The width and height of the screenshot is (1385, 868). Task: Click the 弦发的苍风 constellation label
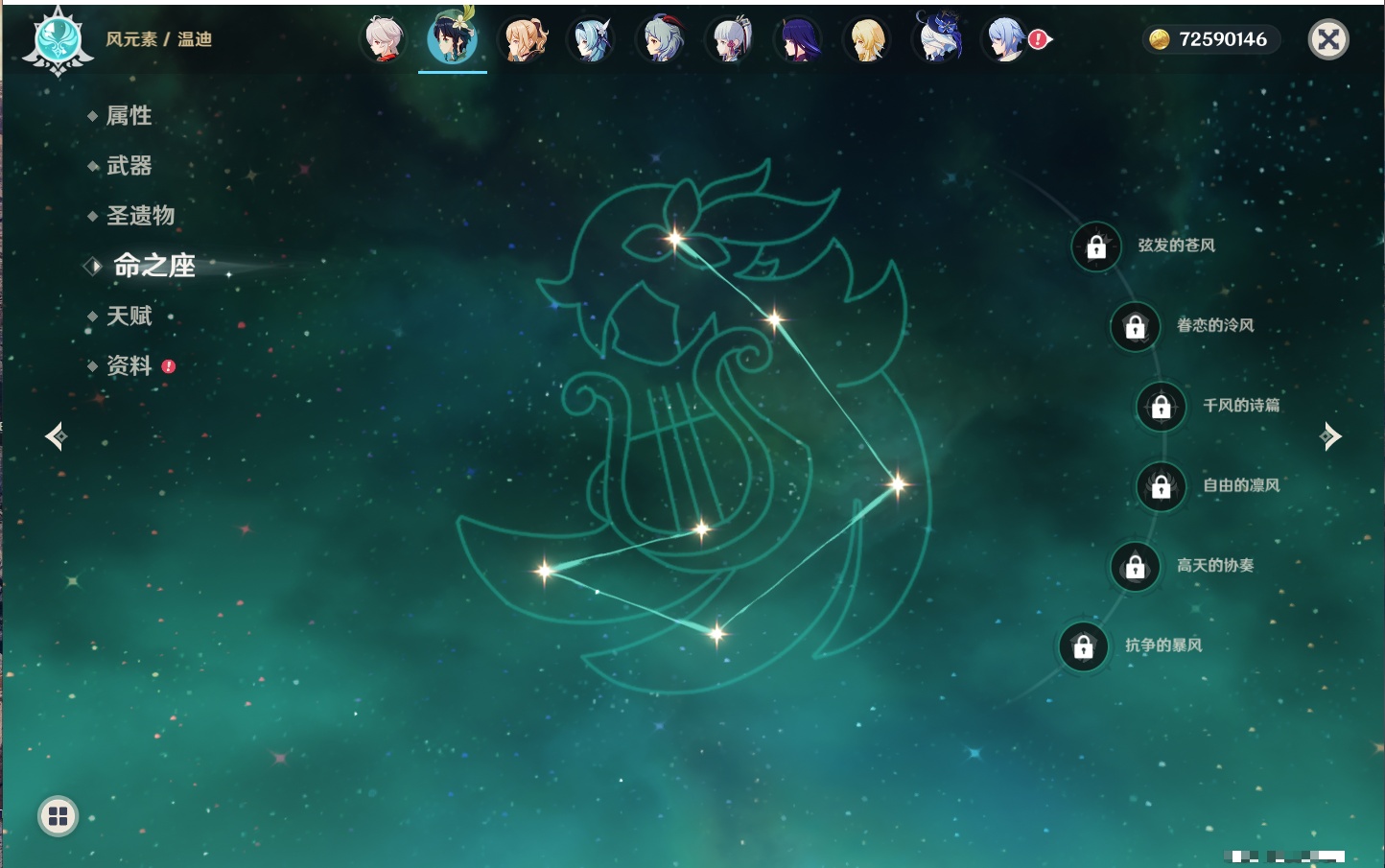(1176, 246)
